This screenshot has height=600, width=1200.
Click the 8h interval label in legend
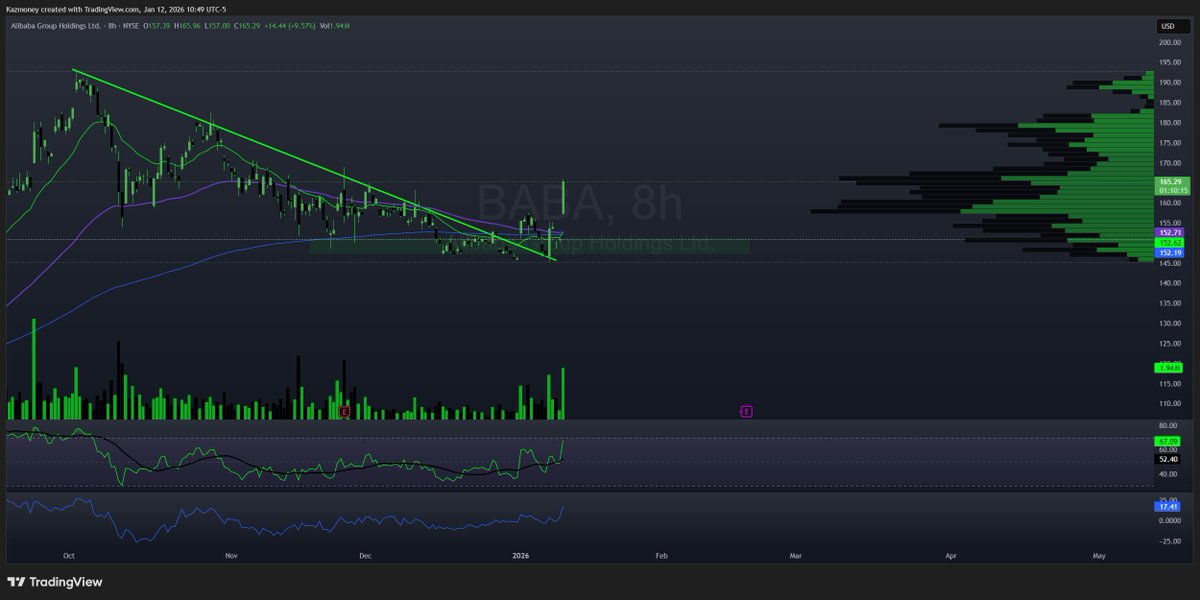(x=112, y=26)
